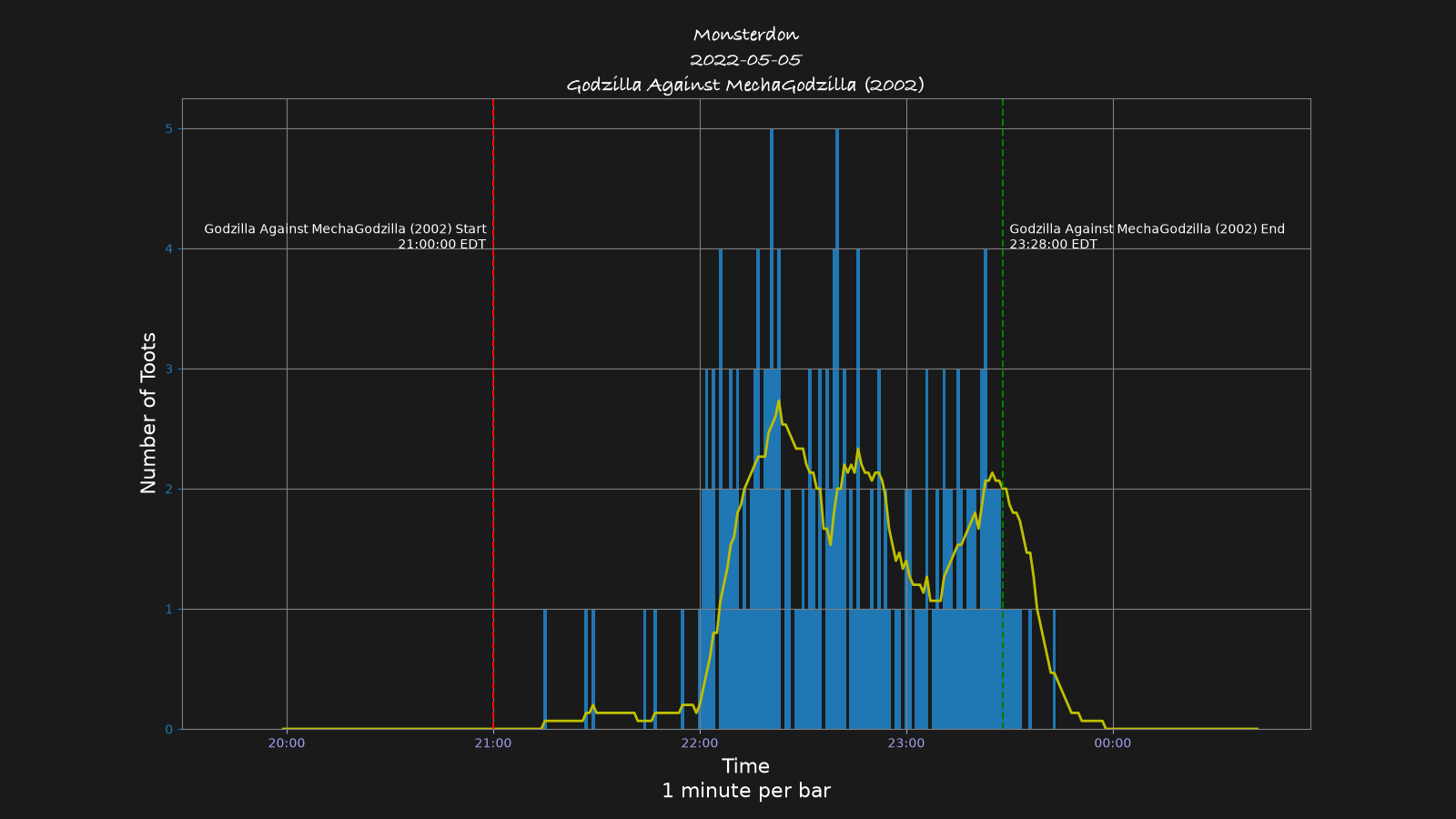1456x819 pixels.
Task: Click the '23:00' x-axis tick label
Action: coord(906,743)
